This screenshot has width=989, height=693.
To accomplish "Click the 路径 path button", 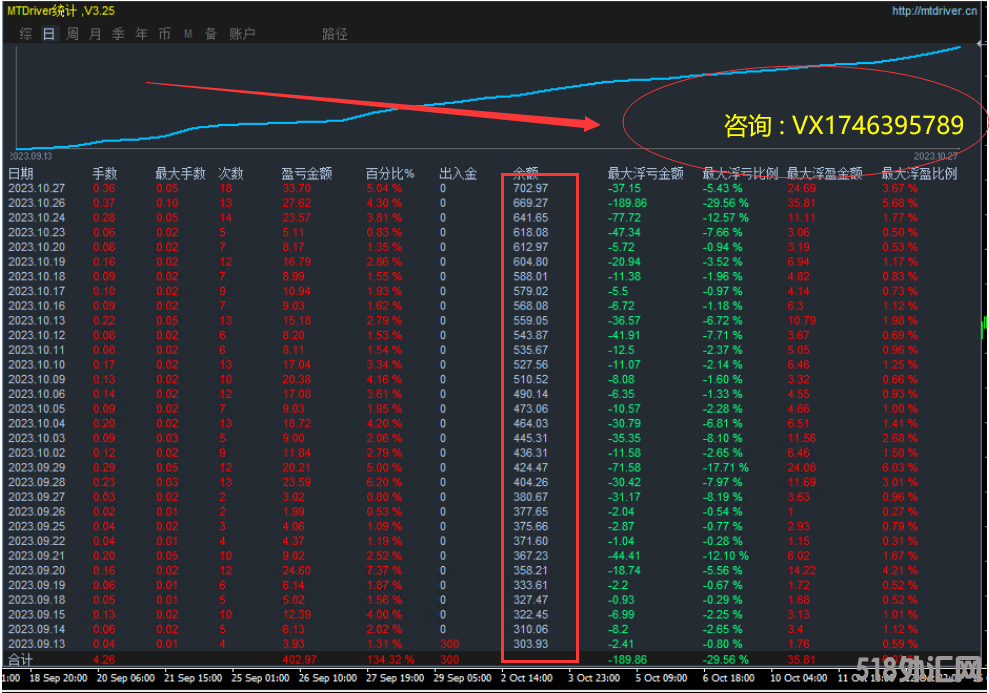I will [335, 34].
